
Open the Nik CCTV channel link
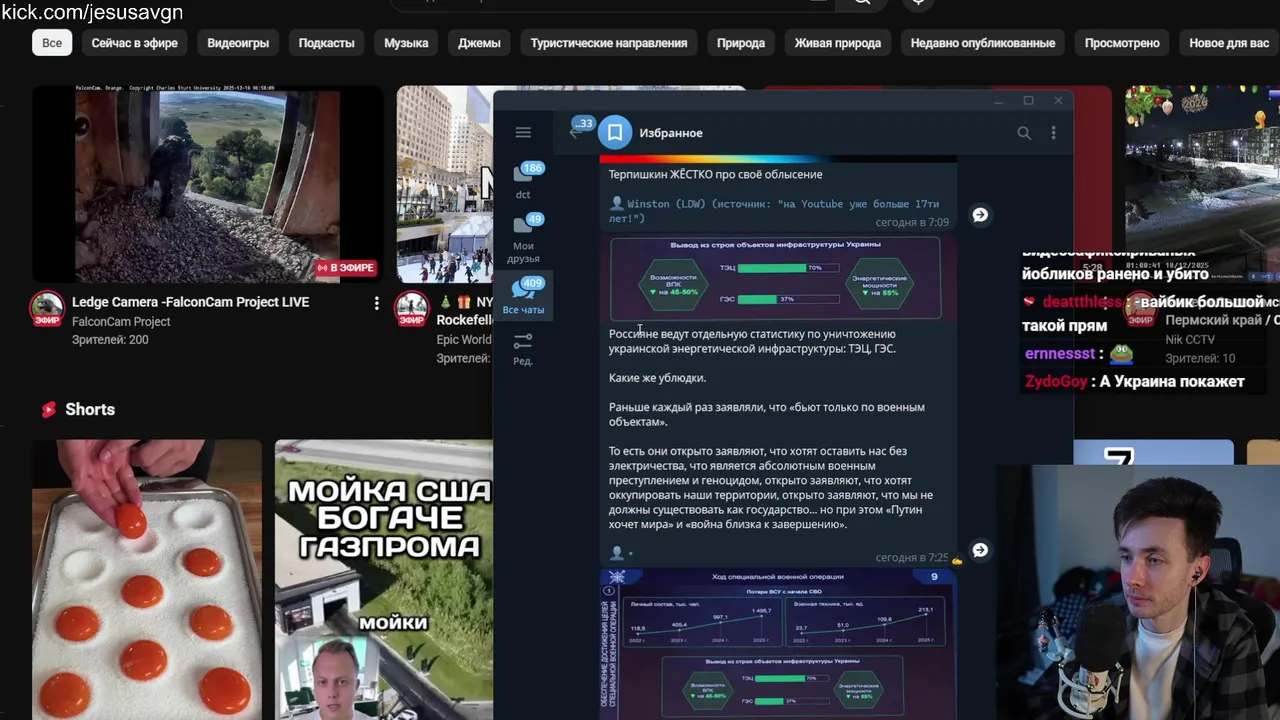[x=1190, y=340]
